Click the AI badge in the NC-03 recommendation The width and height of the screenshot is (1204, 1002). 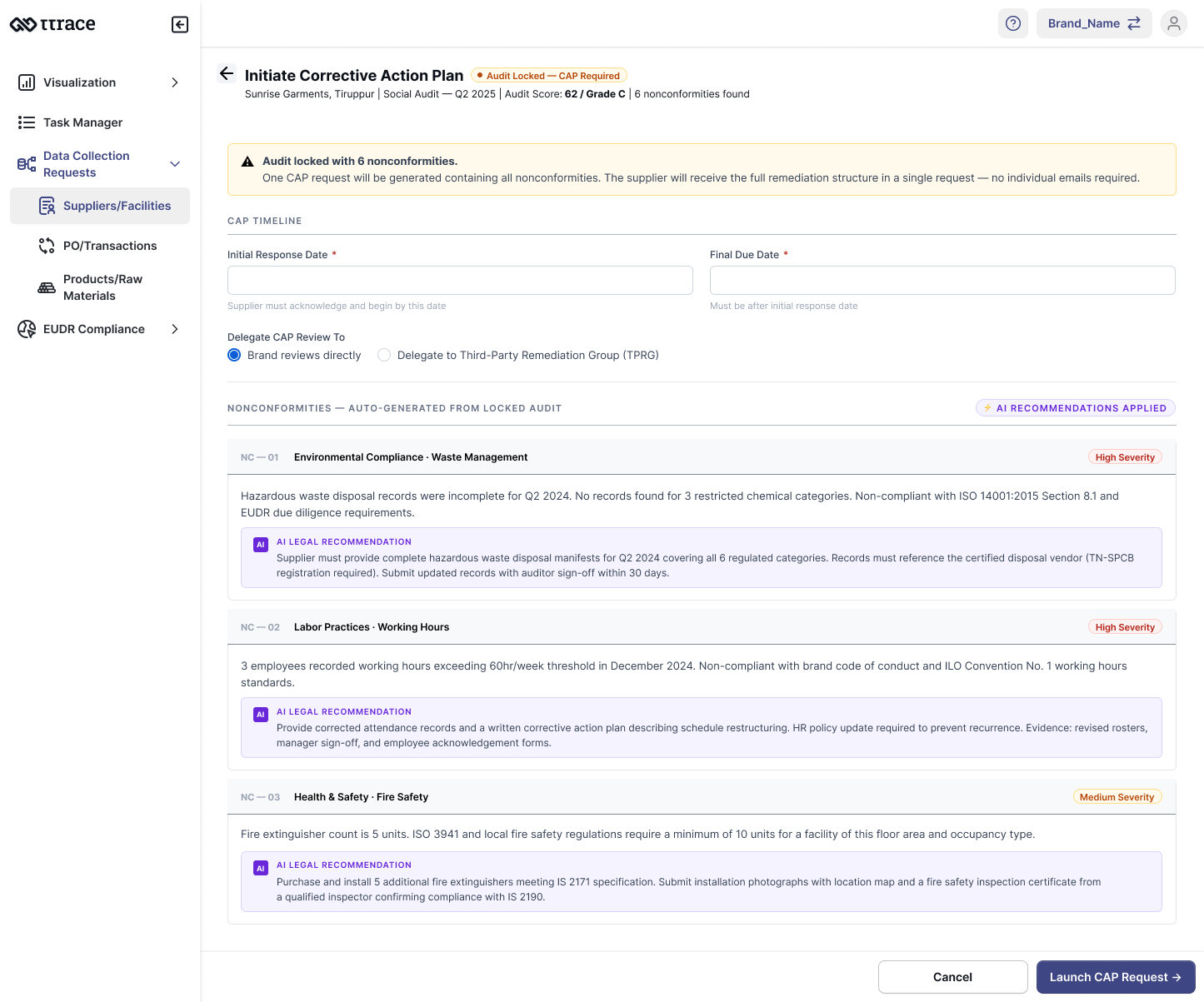pos(260,868)
